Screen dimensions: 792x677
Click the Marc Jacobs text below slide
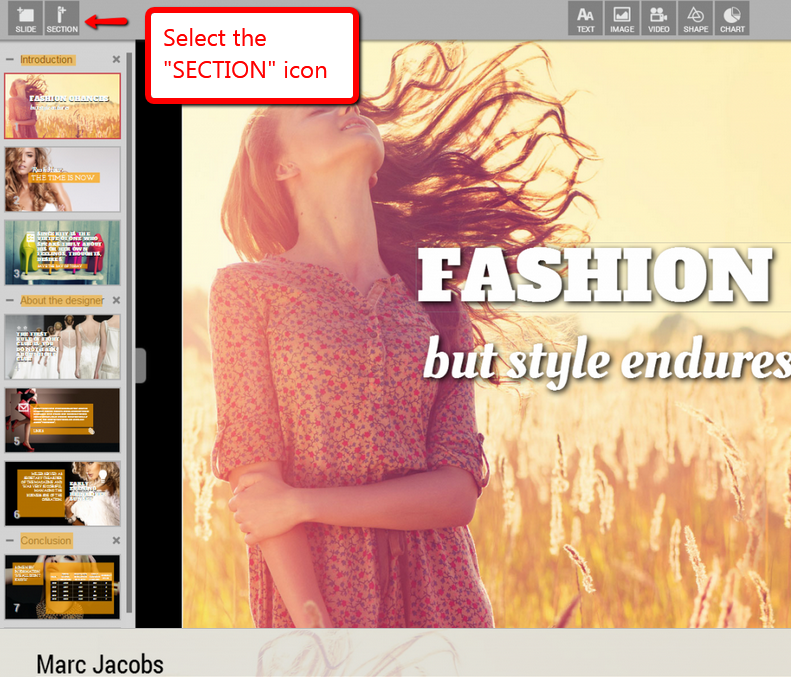click(x=100, y=664)
